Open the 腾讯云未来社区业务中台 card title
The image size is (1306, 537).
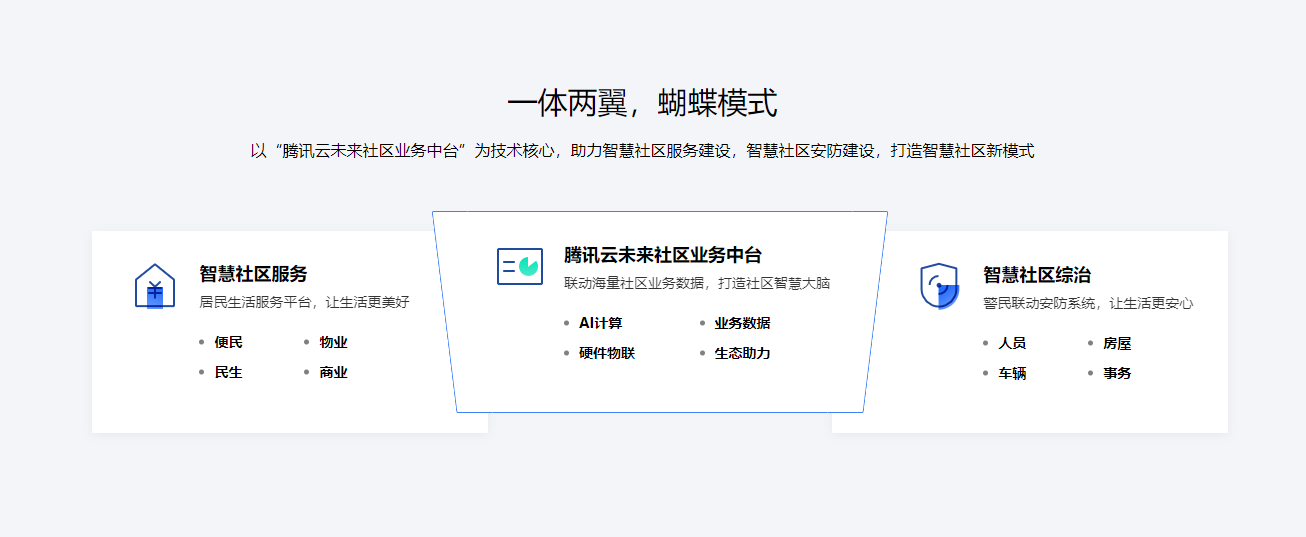(x=663, y=255)
